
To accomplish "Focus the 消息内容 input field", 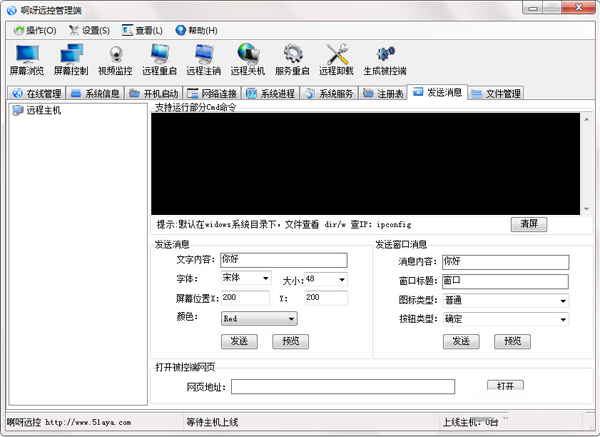I will point(505,262).
